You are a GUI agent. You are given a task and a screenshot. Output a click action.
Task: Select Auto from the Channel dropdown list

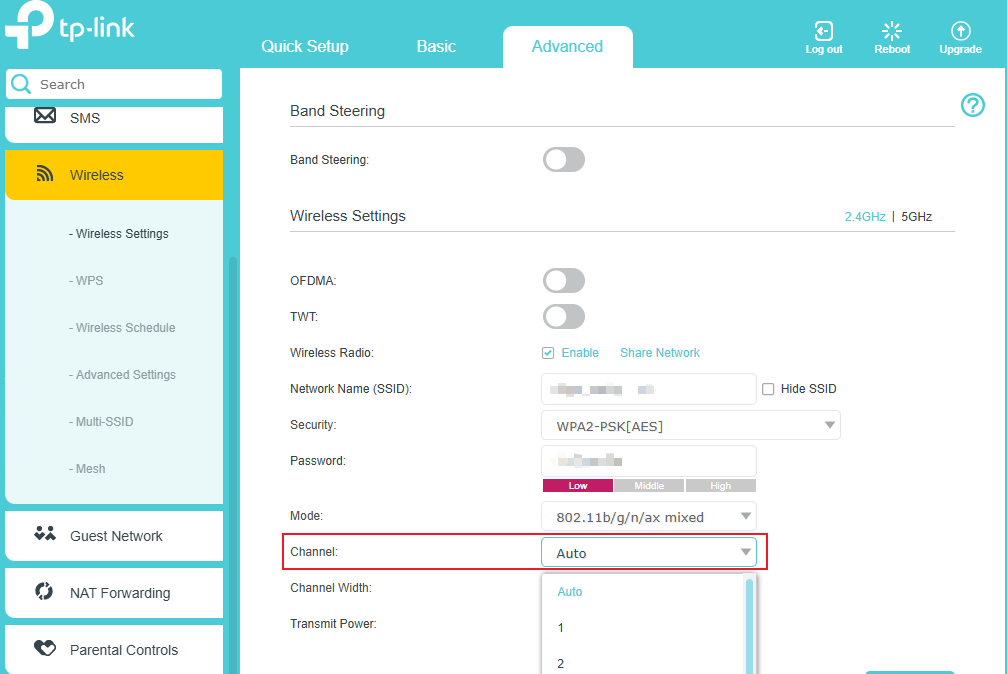569,591
